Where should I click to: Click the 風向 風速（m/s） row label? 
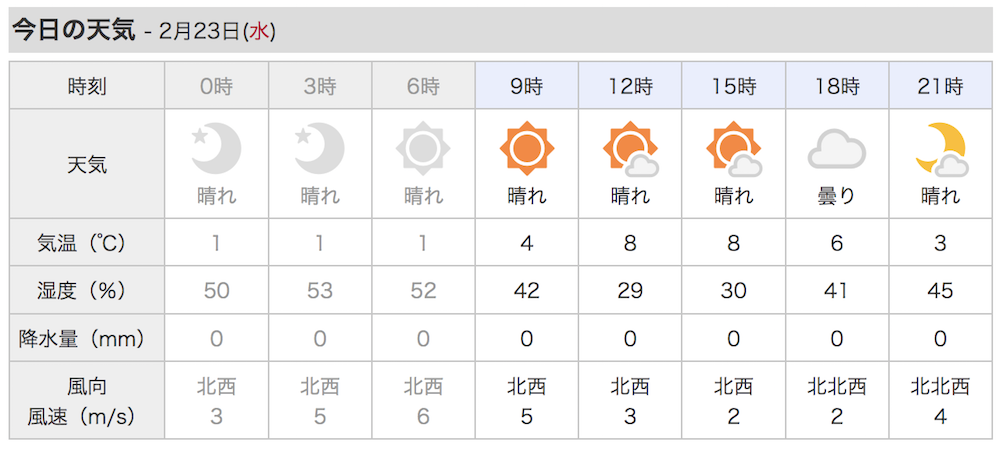point(87,401)
